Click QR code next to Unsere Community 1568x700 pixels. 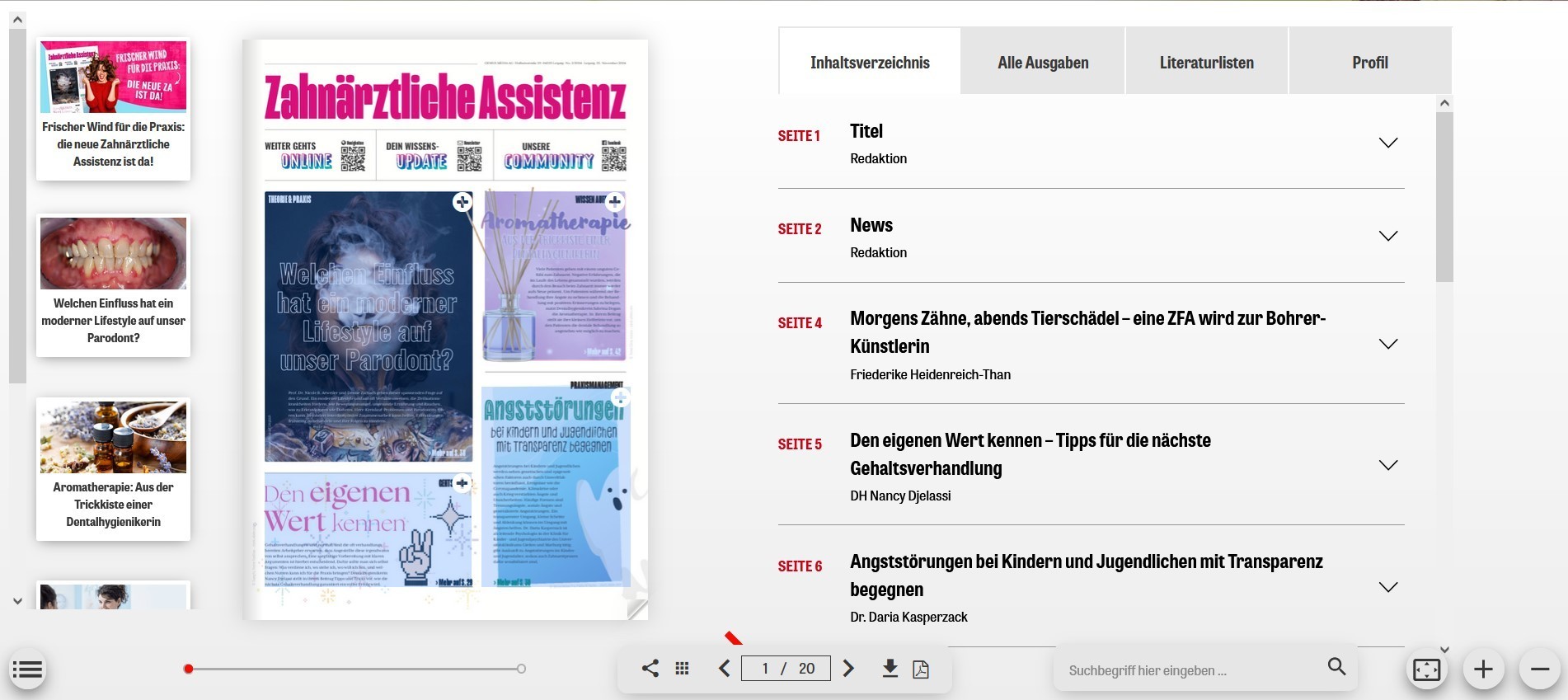tap(613, 156)
